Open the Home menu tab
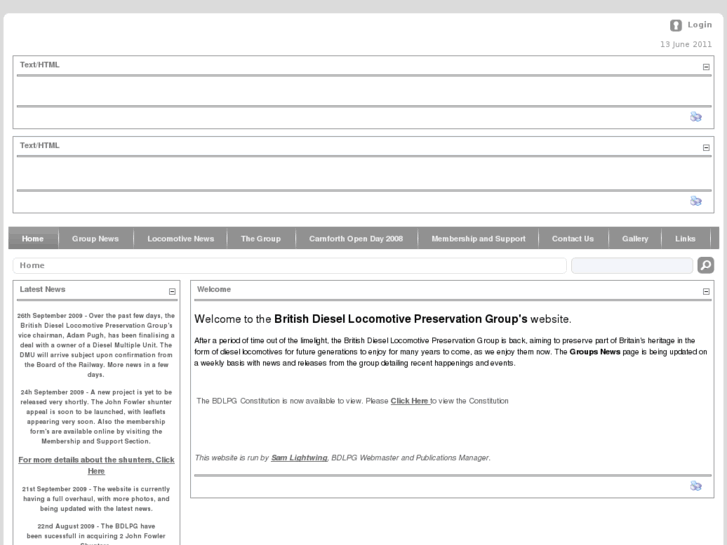 pos(33,238)
